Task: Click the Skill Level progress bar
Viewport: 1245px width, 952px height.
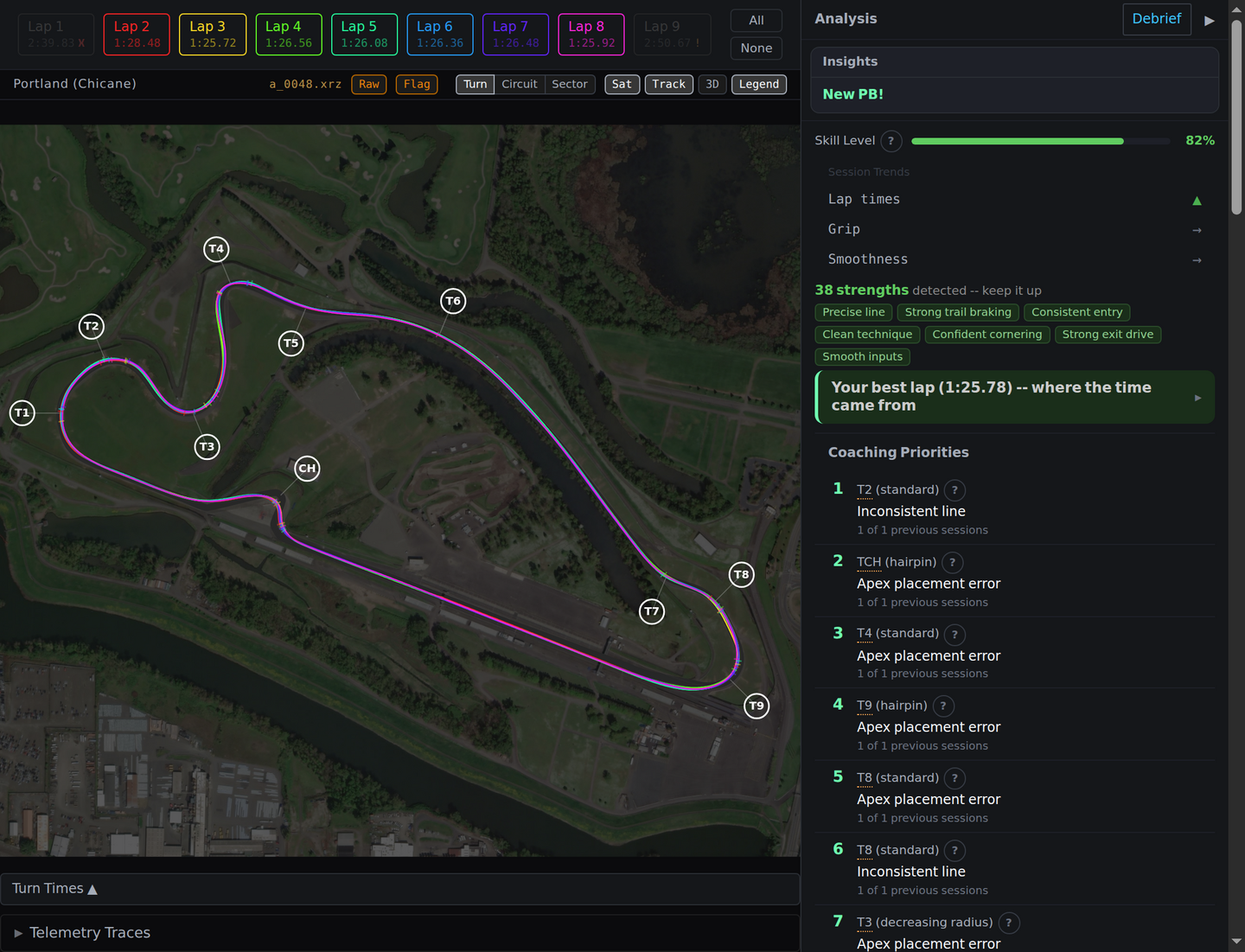Action: pos(1041,140)
